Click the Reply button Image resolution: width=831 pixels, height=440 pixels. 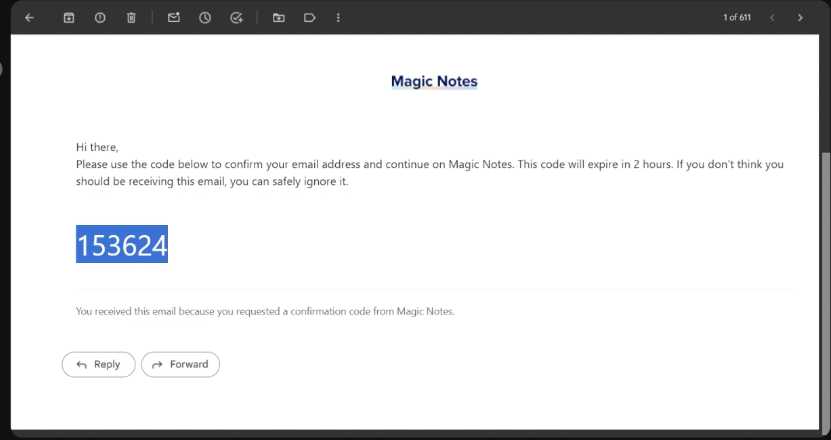(98, 365)
